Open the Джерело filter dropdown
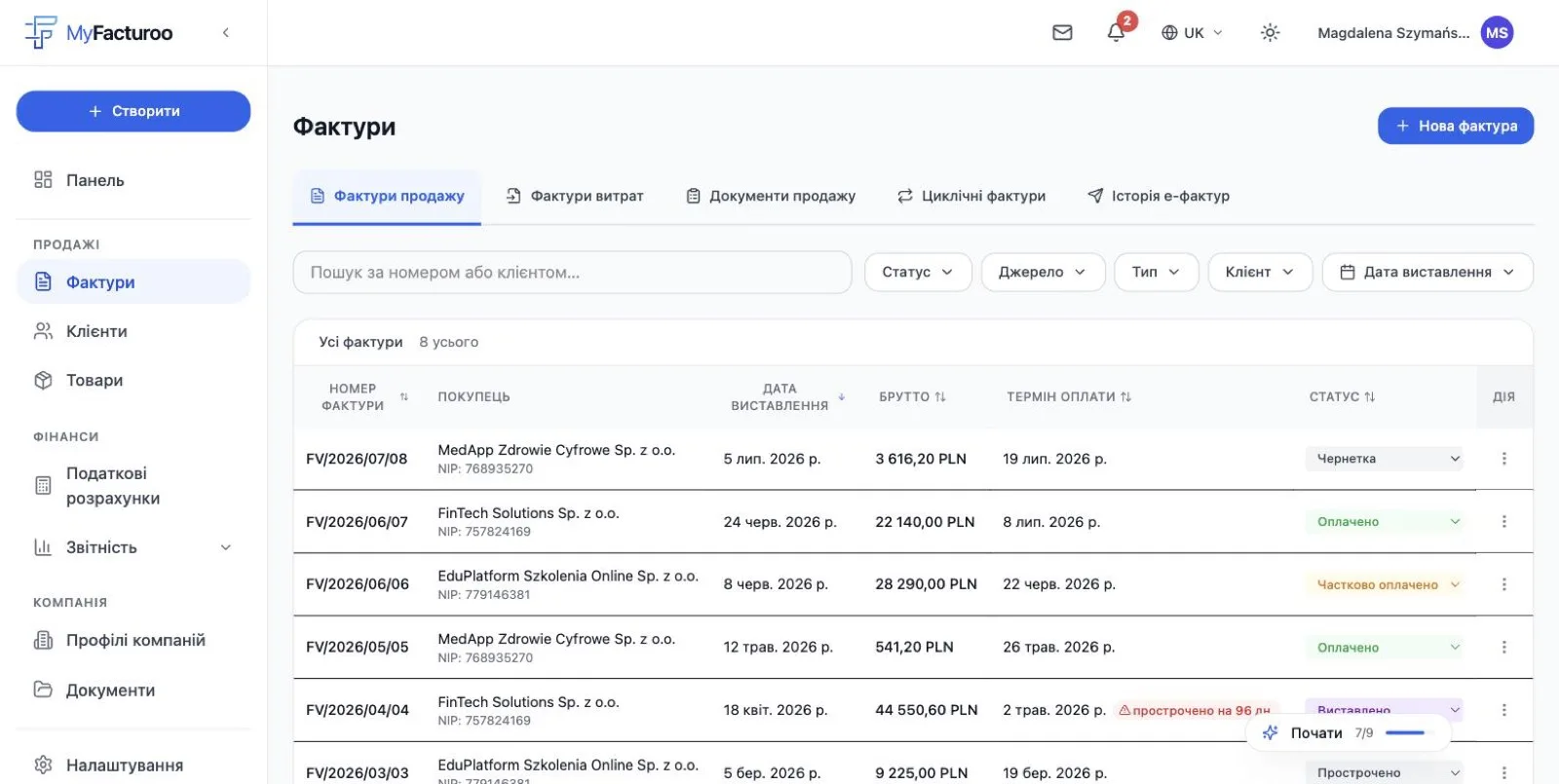The image size is (1559, 784). [1043, 273]
